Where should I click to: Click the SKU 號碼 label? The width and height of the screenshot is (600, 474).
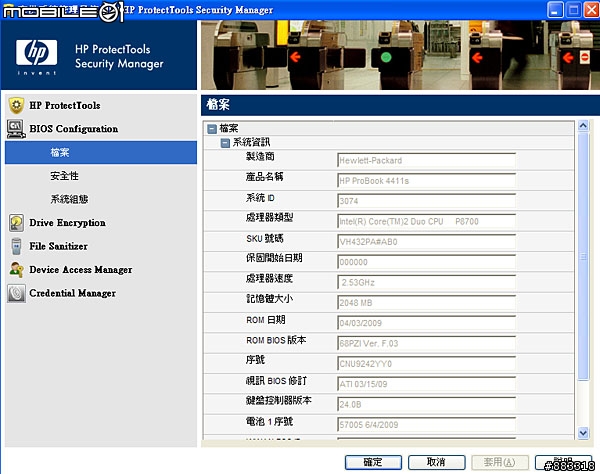[265, 239]
